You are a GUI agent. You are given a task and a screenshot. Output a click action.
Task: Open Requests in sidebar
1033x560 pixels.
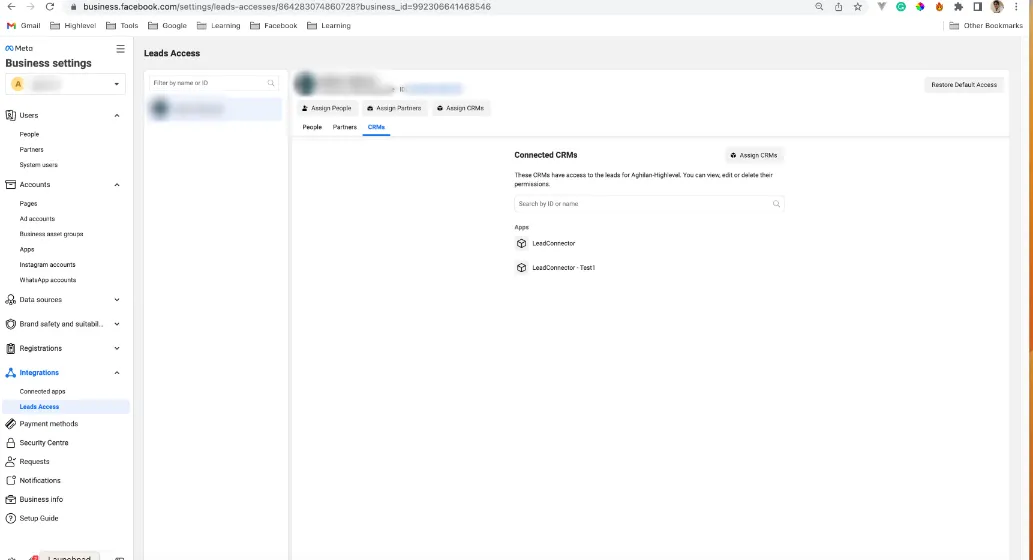coord(34,462)
